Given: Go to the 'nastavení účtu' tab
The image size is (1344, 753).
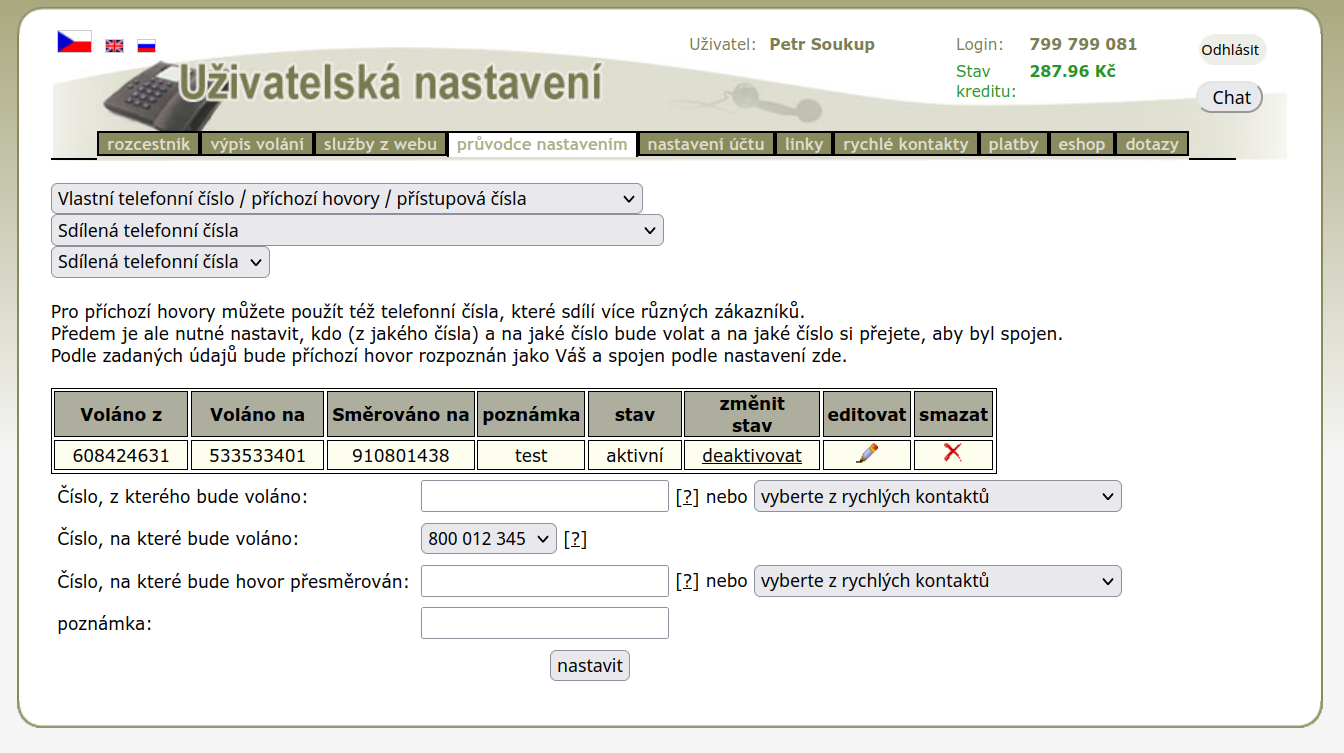Looking at the screenshot, I should (705, 143).
